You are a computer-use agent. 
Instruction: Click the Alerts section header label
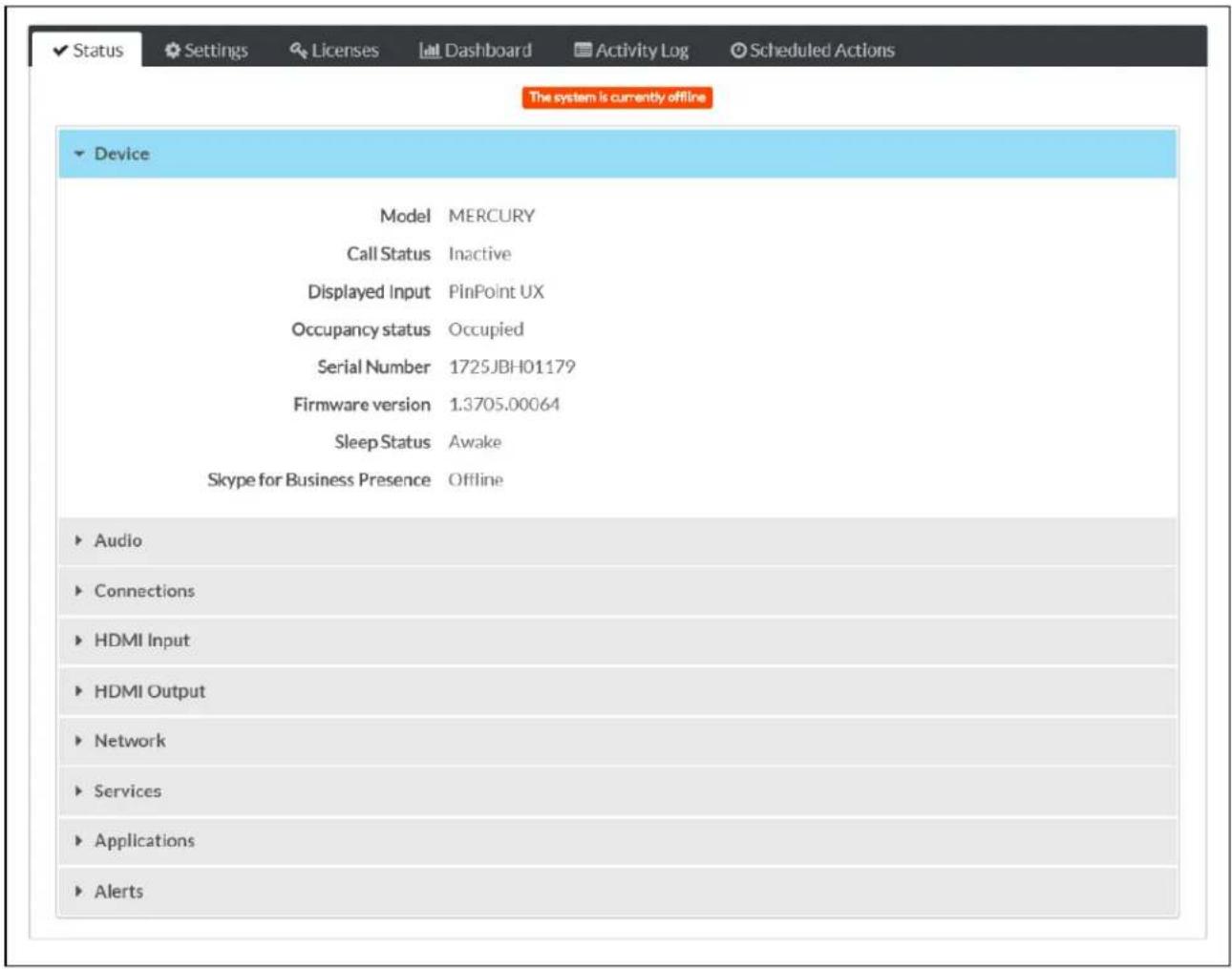(x=118, y=892)
